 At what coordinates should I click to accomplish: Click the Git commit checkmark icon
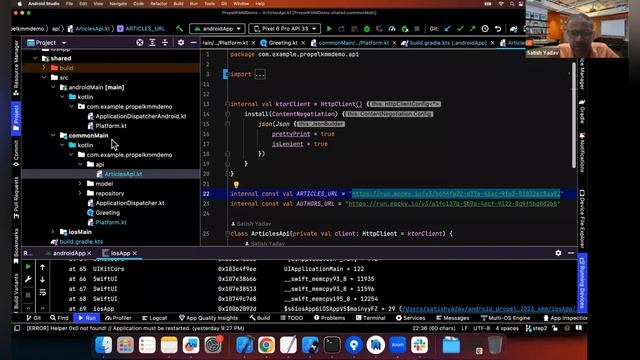(x=460, y=29)
